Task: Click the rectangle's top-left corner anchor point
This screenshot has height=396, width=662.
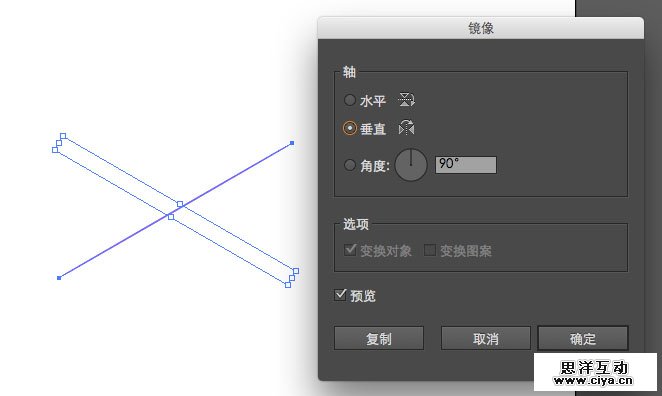Action: (63, 136)
